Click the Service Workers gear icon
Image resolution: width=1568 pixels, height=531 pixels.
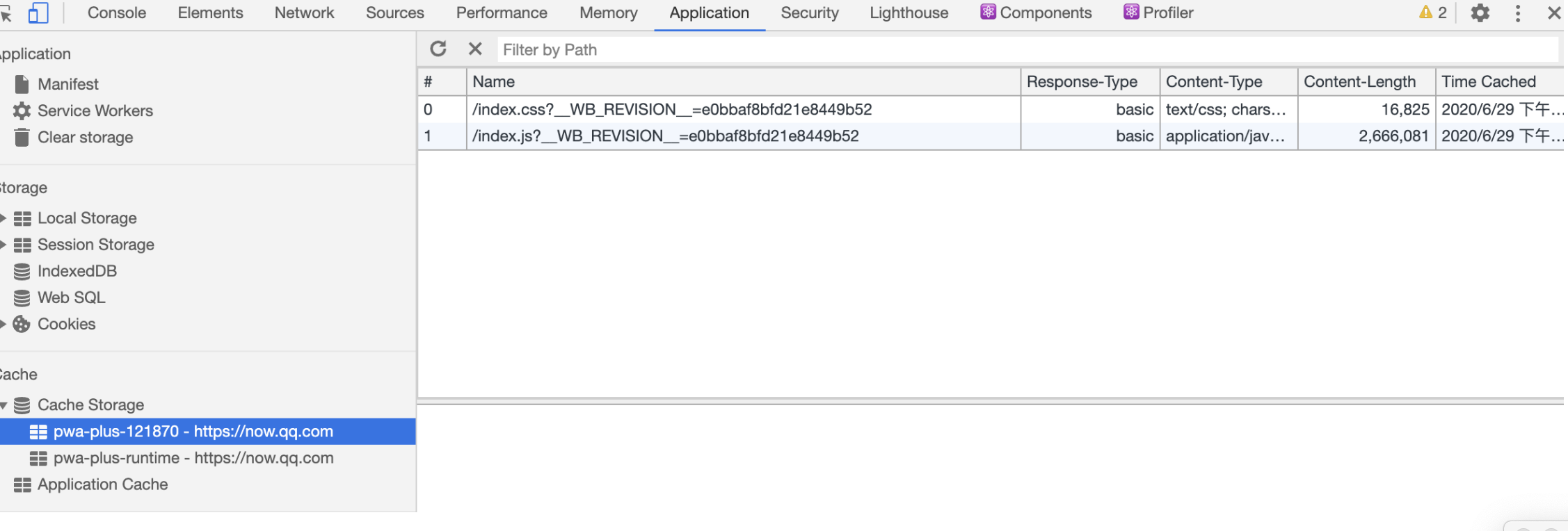point(22,111)
